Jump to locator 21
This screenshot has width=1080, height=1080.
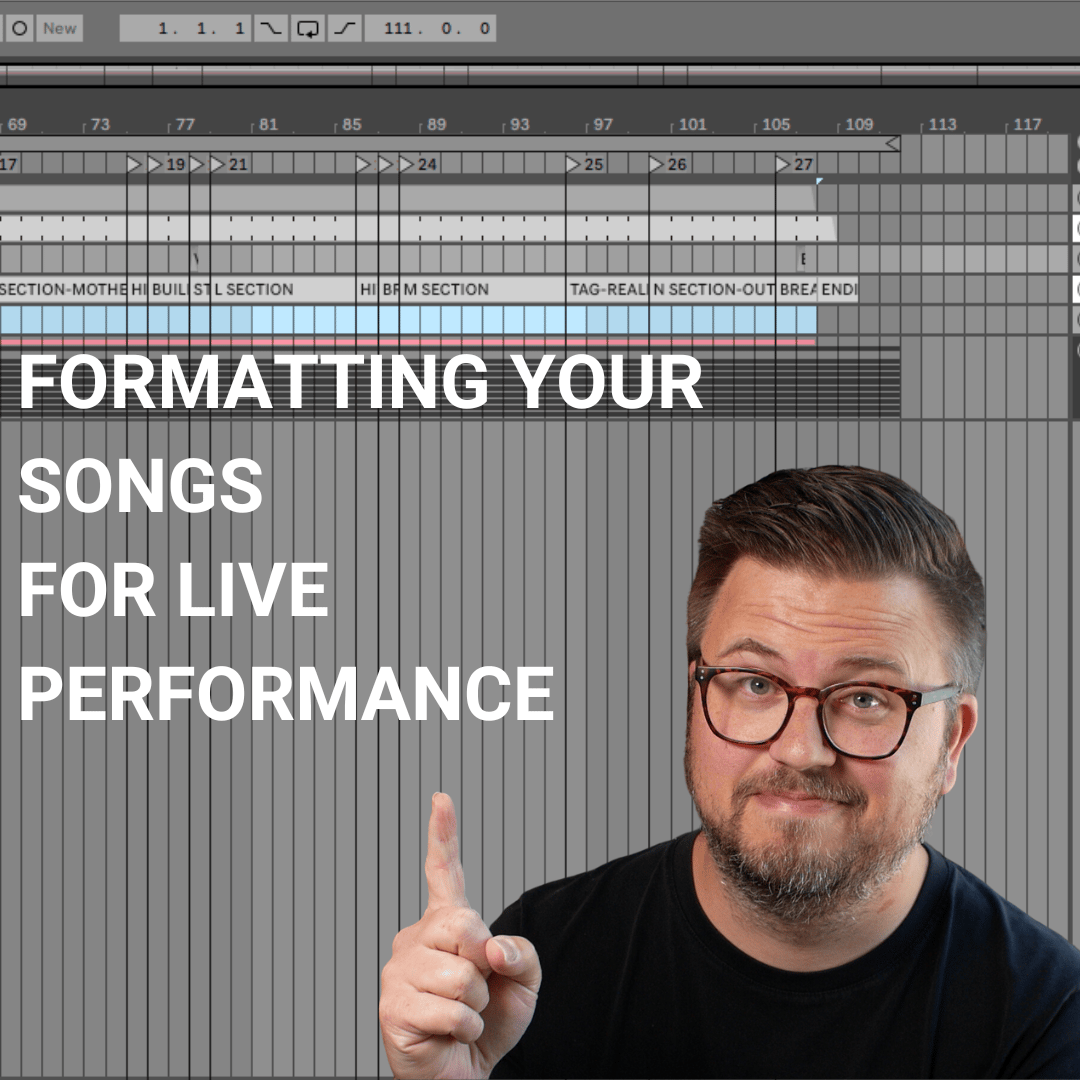tap(218, 164)
